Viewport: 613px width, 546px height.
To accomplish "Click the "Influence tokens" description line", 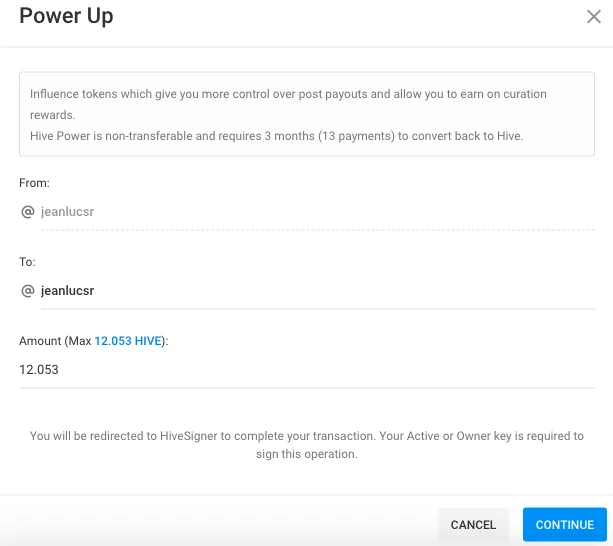I will [288, 104].
